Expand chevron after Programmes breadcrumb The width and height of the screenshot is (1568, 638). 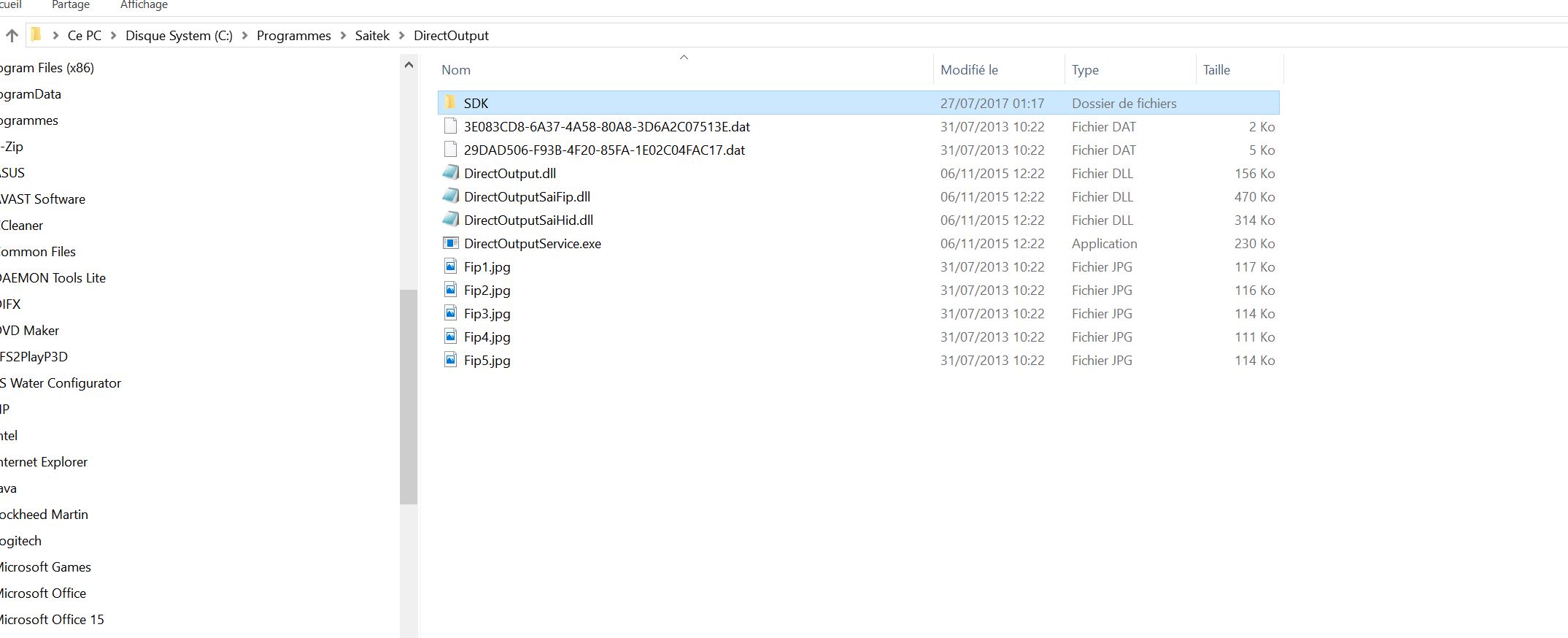(343, 35)
